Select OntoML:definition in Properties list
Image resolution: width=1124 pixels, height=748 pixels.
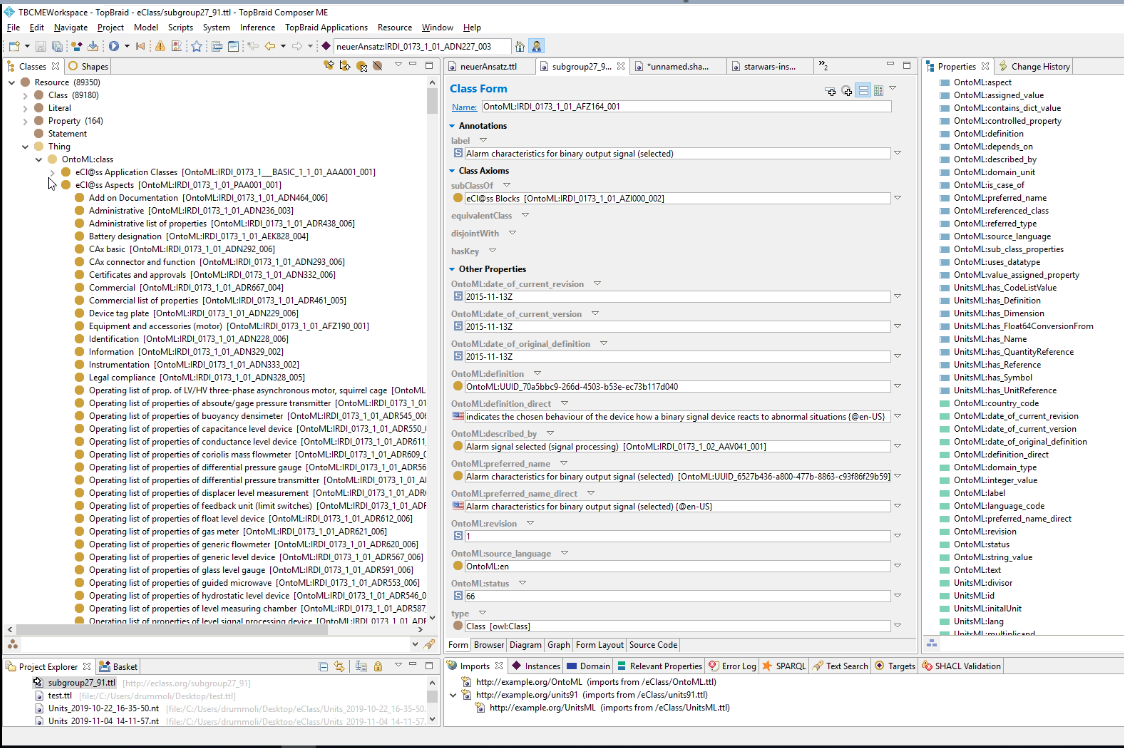988,133
